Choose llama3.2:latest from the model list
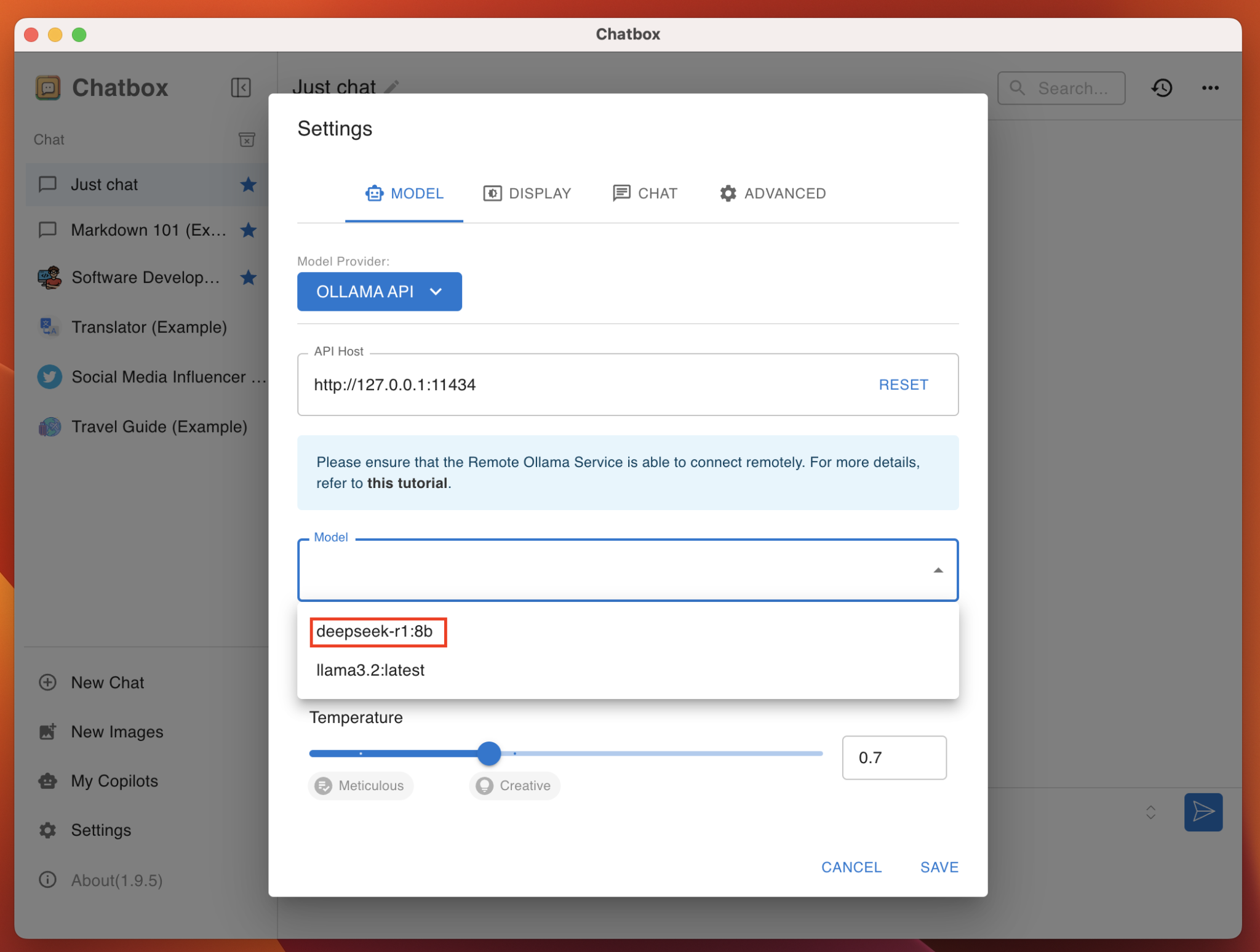This screenshot has width=1260, height=952. click(x=370, y=670)
